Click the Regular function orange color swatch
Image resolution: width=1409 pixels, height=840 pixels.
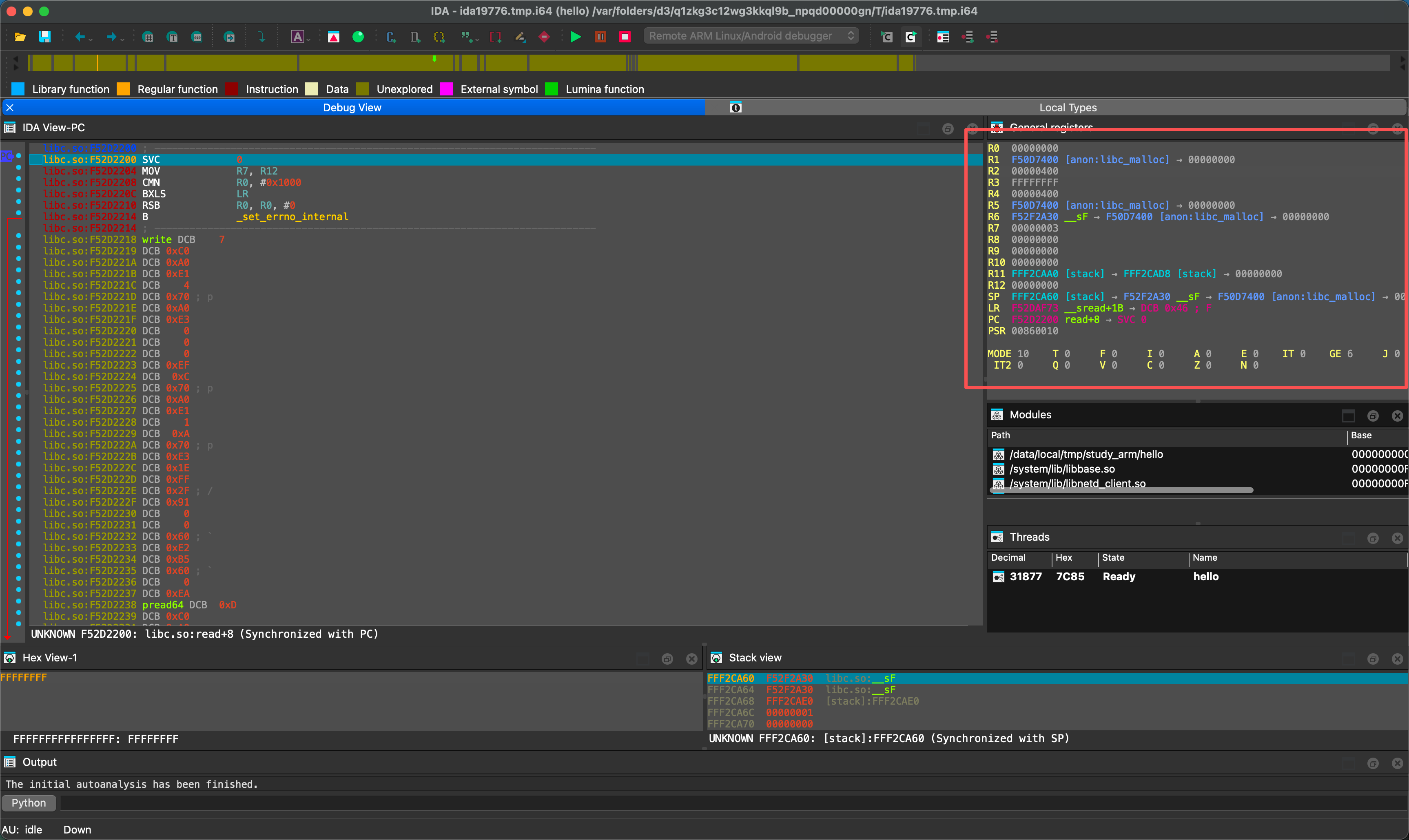coord(124,89)
